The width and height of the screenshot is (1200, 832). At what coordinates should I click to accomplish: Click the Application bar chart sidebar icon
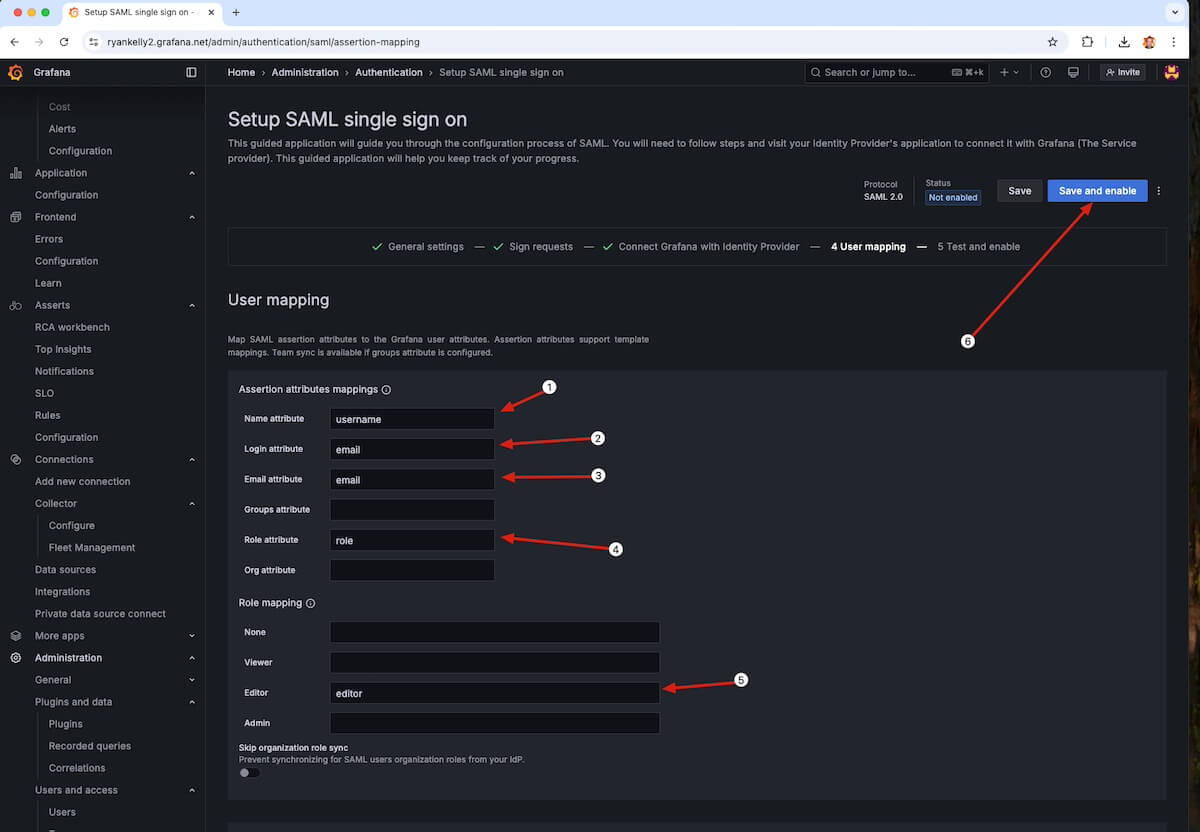click(15, 173)
